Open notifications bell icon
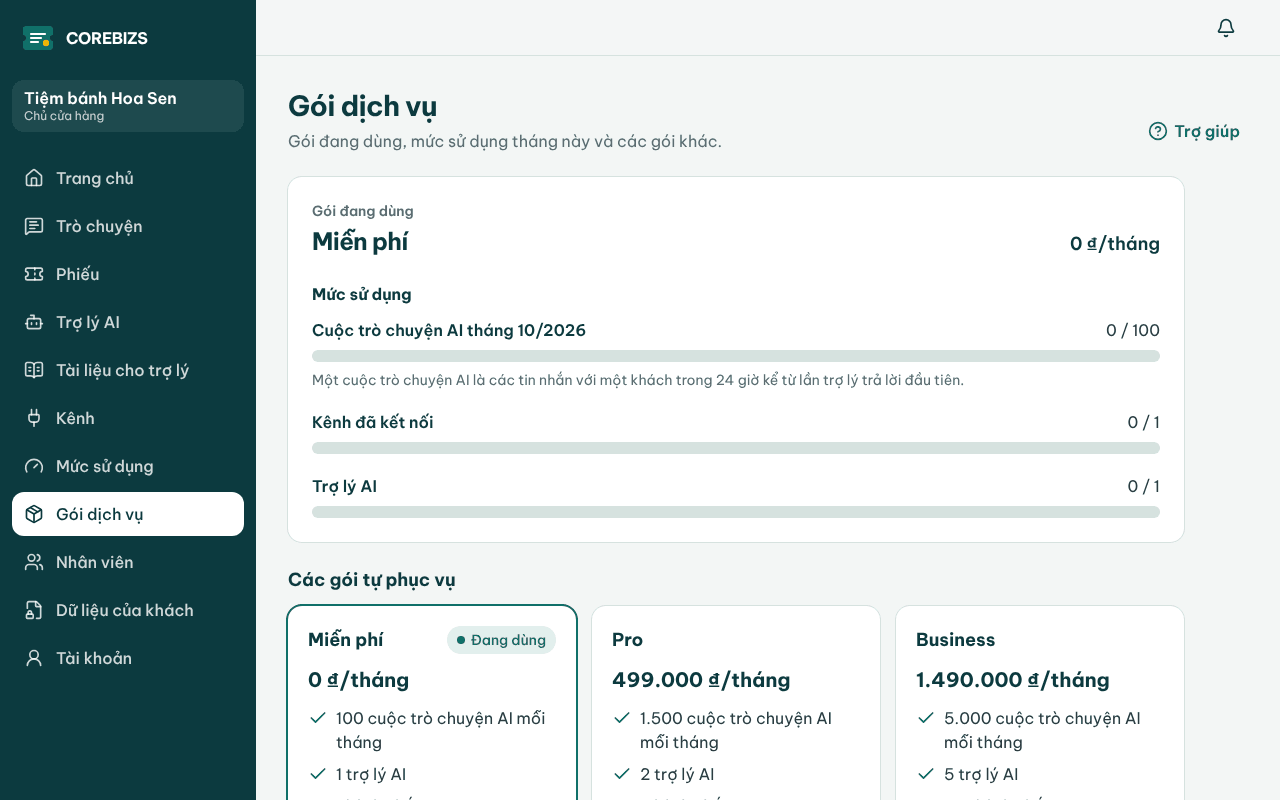 (1226, 28)
